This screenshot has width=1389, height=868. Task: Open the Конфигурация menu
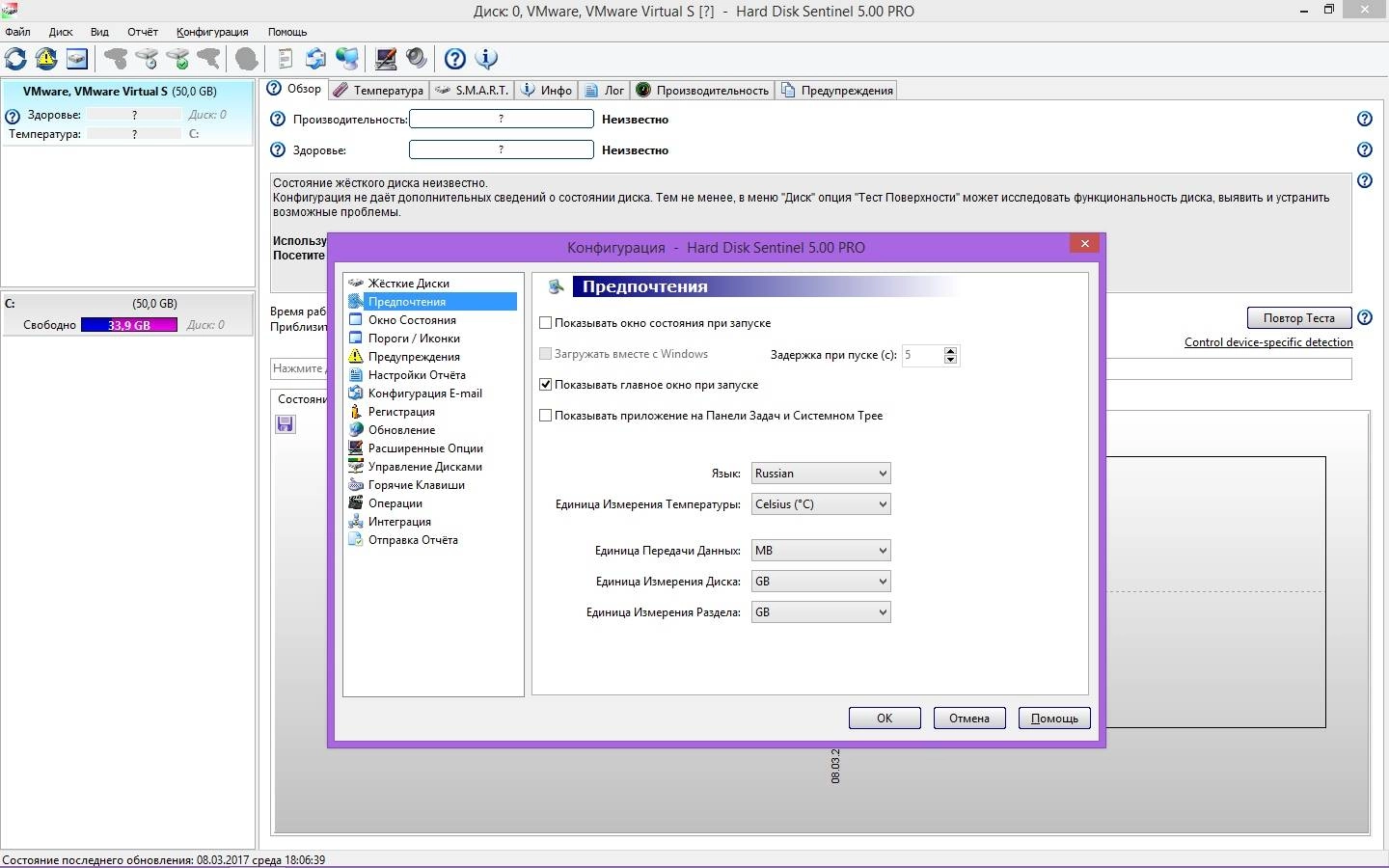212,32
